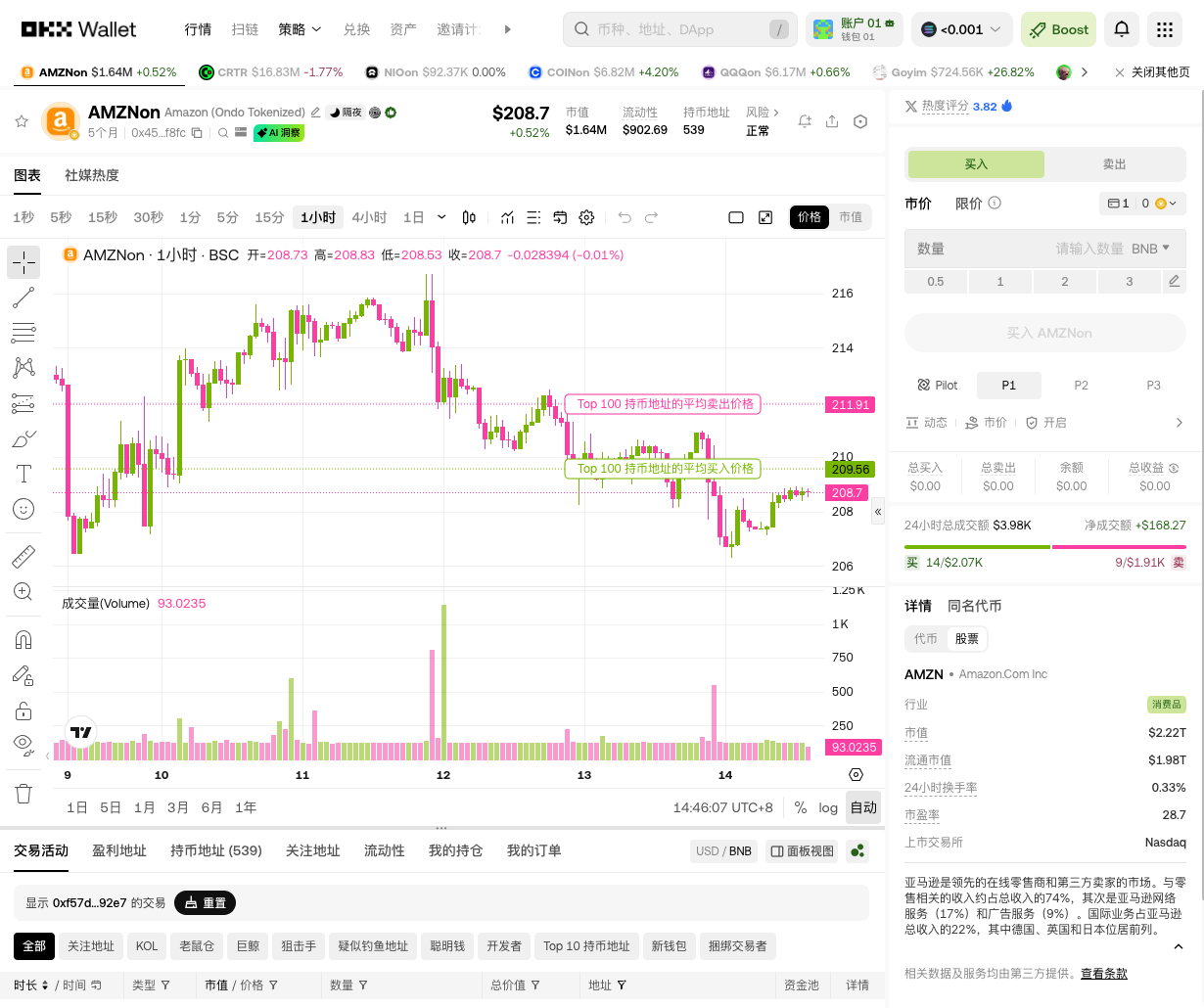Select the measure ruler tool
1204x1008 pixels.
[23, 556]
